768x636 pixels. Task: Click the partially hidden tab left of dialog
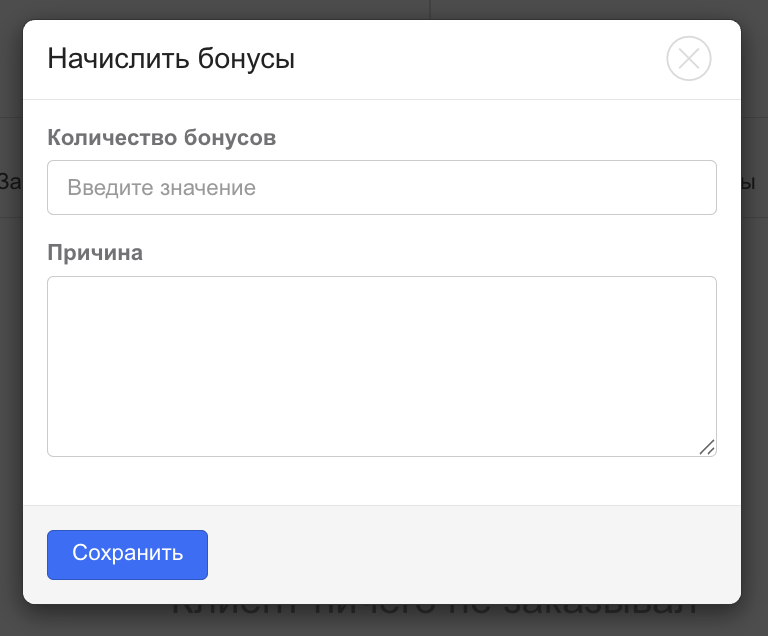[x=10, y=182]
